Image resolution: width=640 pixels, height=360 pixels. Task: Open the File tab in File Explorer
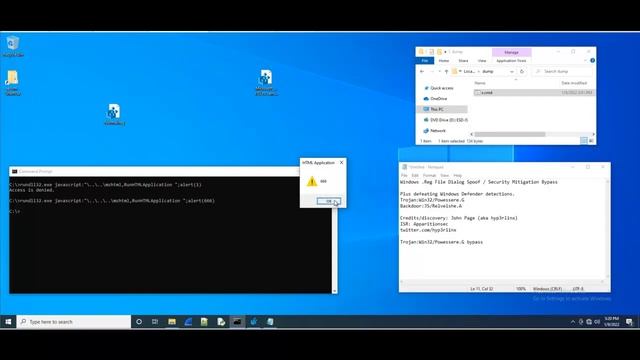coord(424,61)
